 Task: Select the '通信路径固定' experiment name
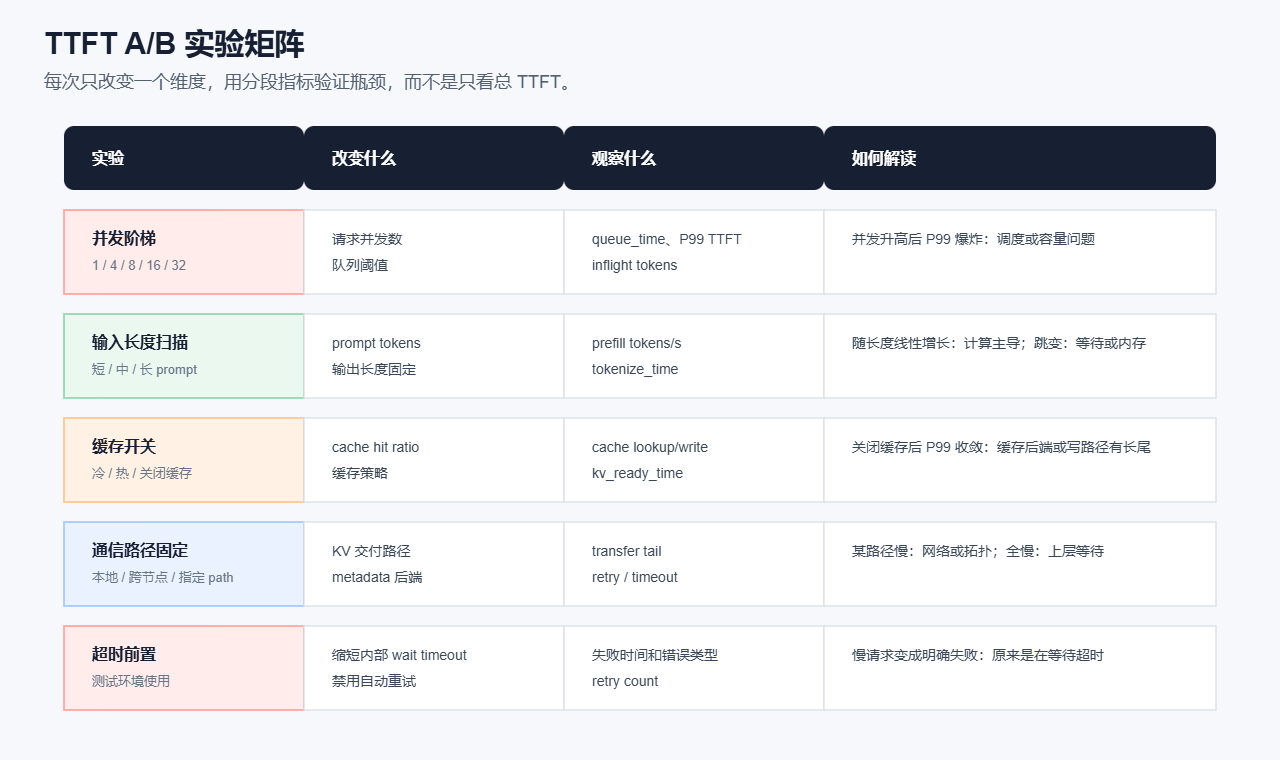coord(140,551)
